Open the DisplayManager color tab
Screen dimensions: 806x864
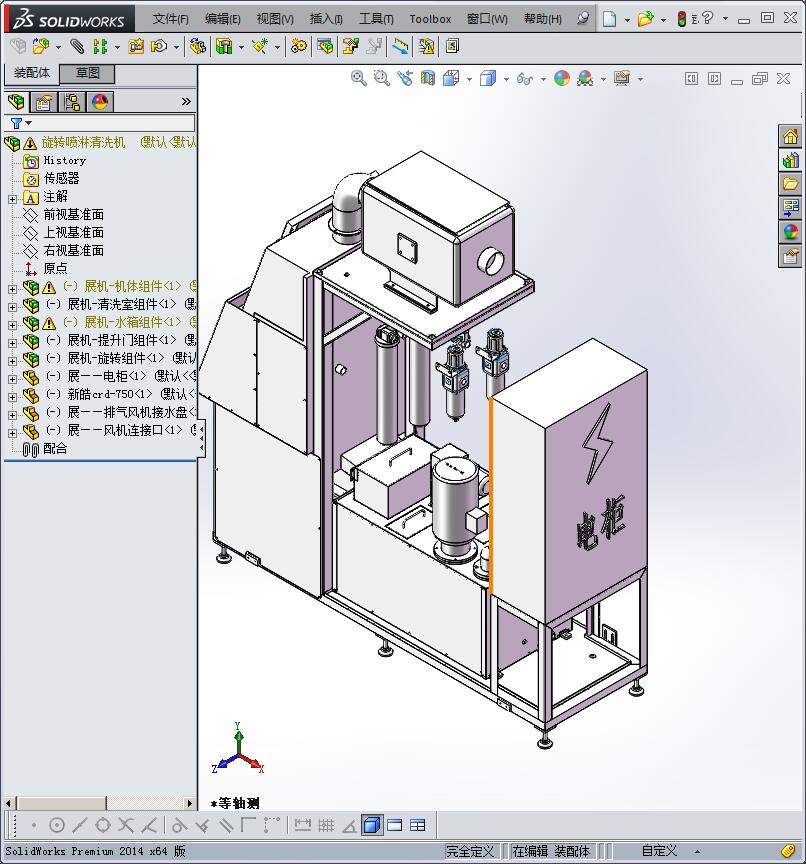[100, 102]
